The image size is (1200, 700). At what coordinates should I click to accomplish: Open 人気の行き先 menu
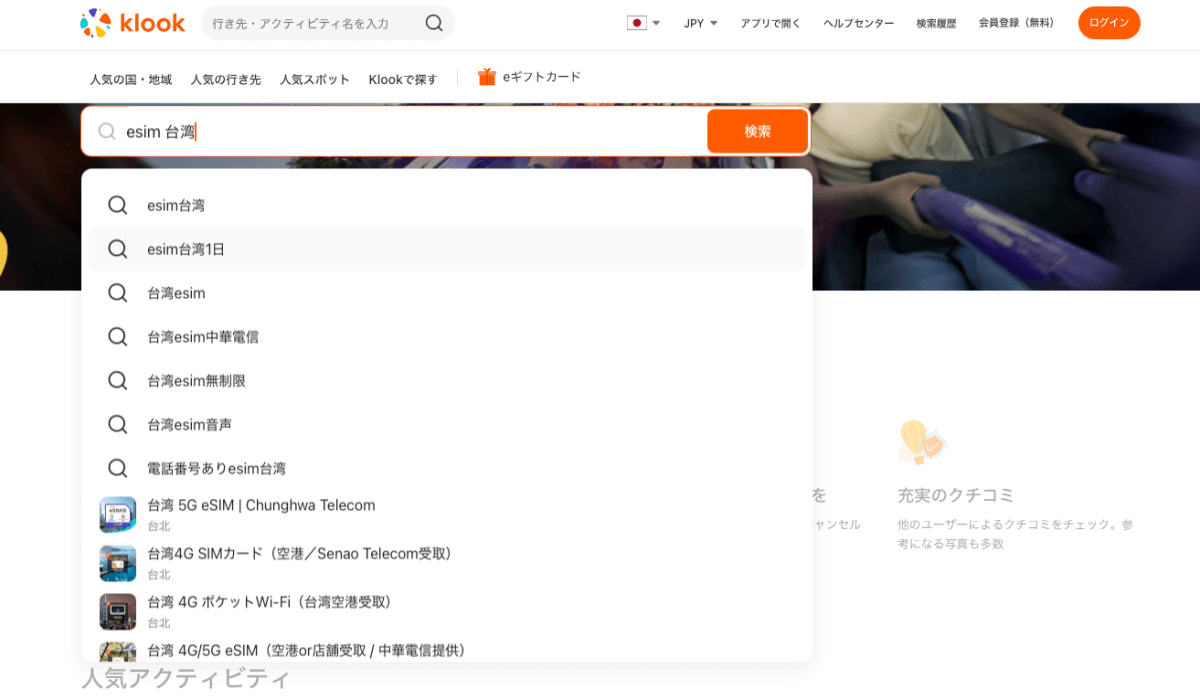point(225,79)
